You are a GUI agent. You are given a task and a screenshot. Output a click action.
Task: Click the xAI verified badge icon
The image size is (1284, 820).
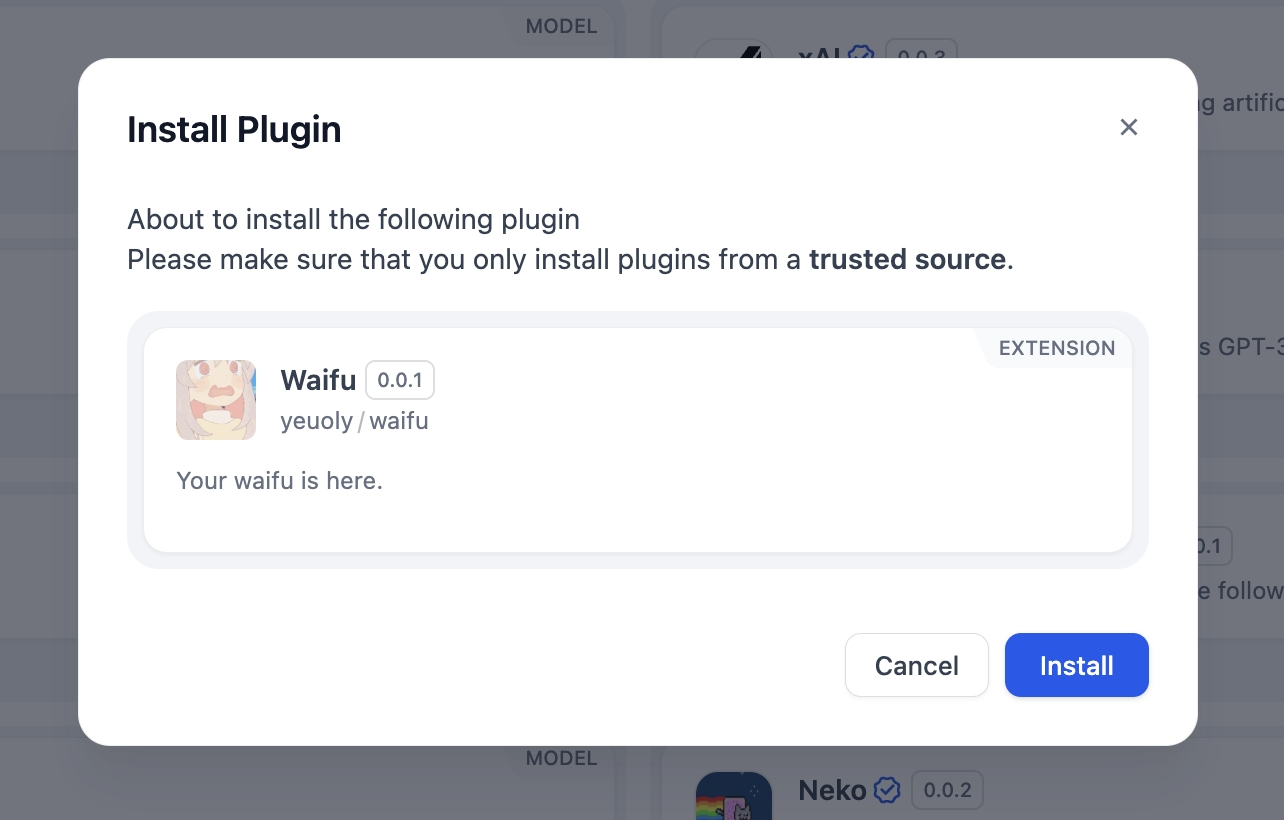pyautogui.click(x=861, y=52)
